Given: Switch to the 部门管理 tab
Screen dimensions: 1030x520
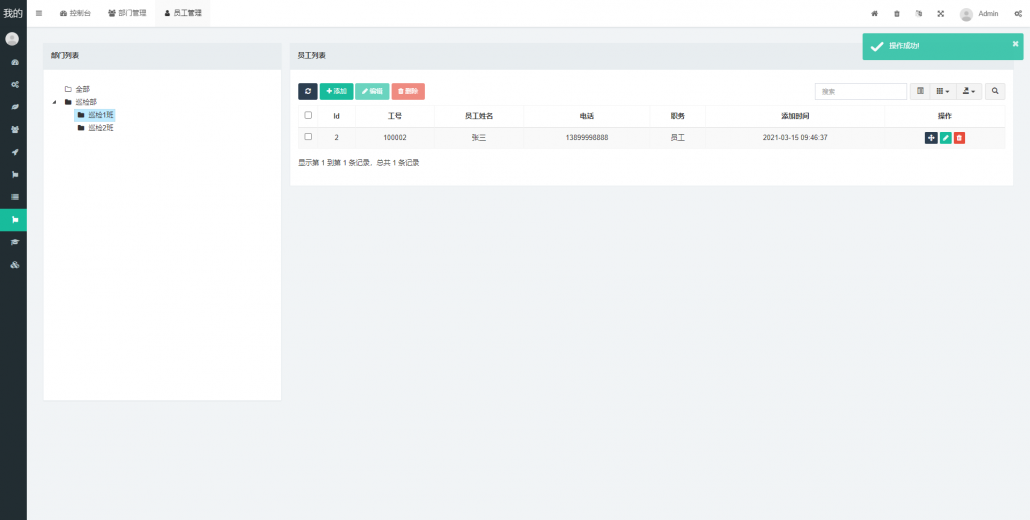Looking at the screenshot, I should (x=126, y=13).
